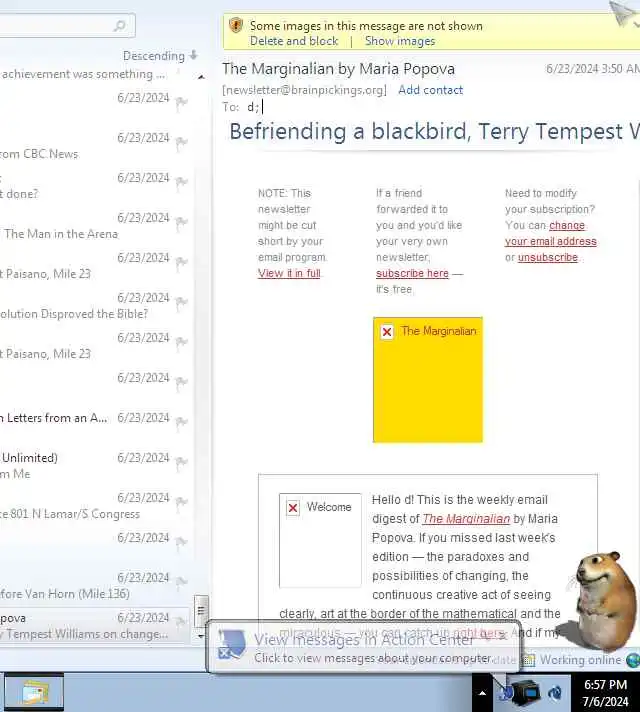The image size is (640, 712).
Task: Click the blue swirl icon in system tray
Action: click(x=555, y=693)
